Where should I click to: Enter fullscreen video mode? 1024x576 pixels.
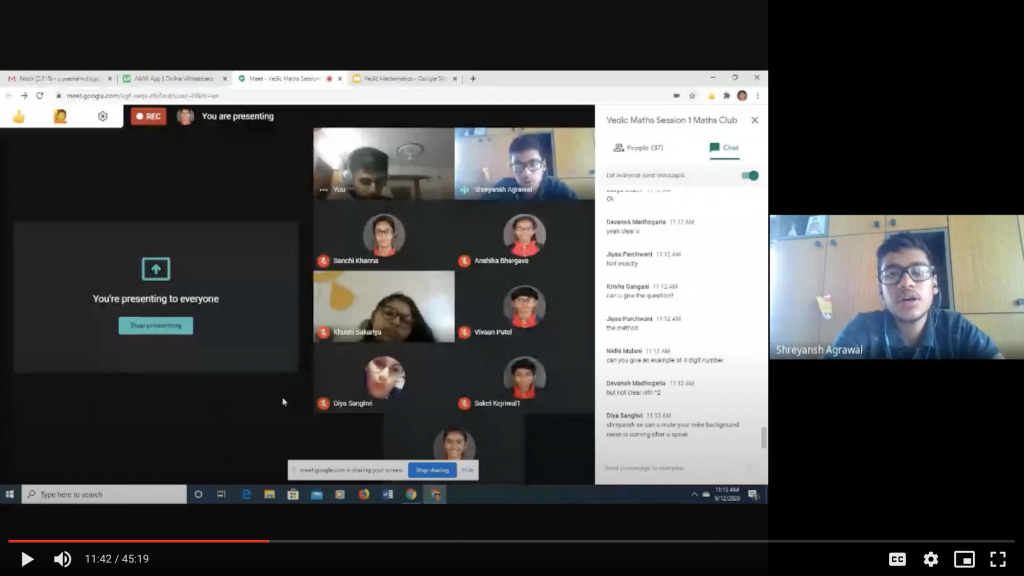[998, 559]
